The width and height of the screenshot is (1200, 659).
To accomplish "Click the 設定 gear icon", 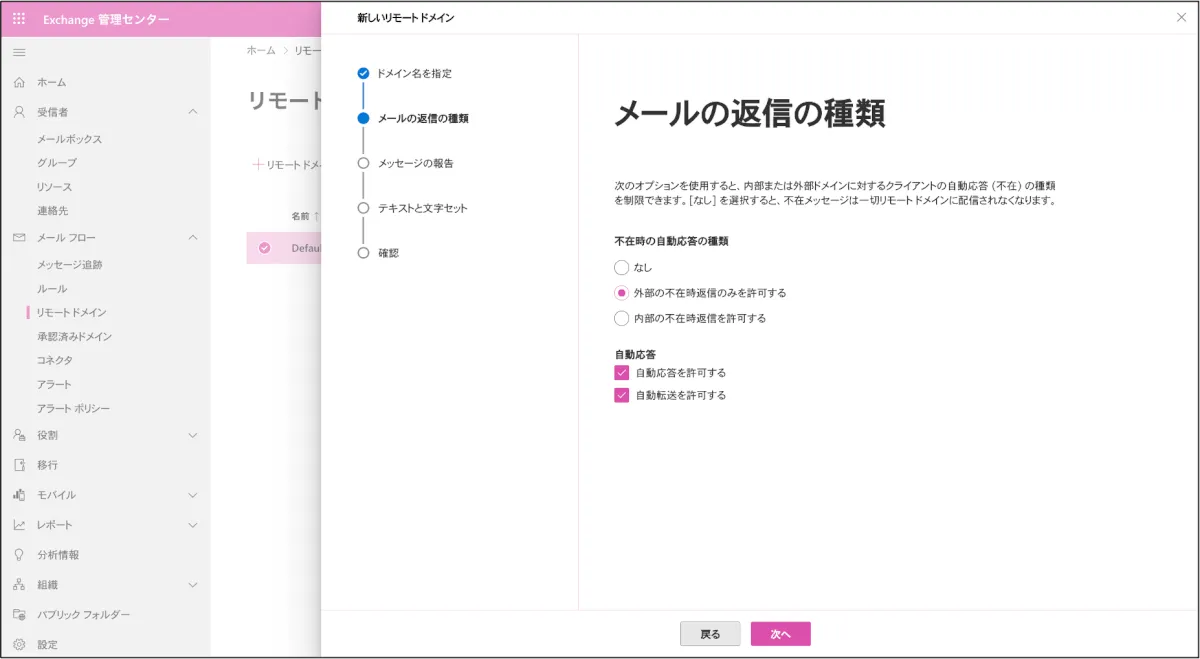I will tap(19, 644).
